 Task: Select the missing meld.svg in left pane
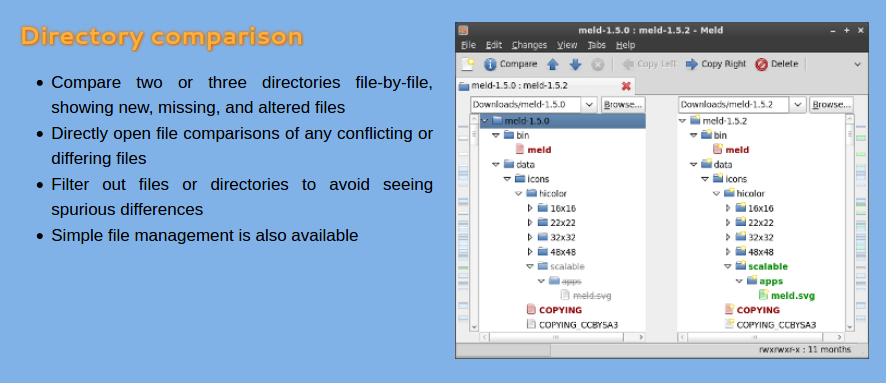point(585,295)
